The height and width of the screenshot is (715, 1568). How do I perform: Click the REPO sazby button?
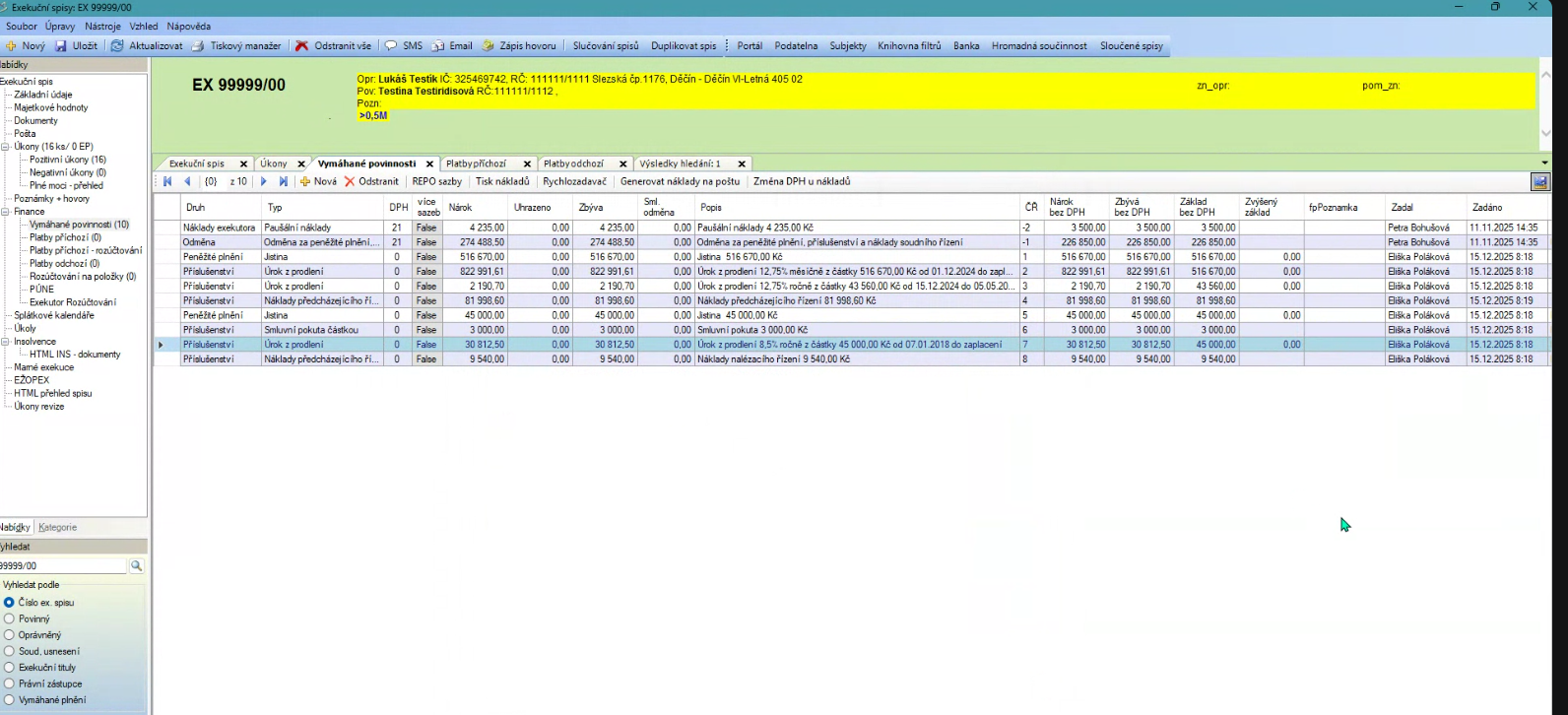pyautogui.click(x=436, y=181)
